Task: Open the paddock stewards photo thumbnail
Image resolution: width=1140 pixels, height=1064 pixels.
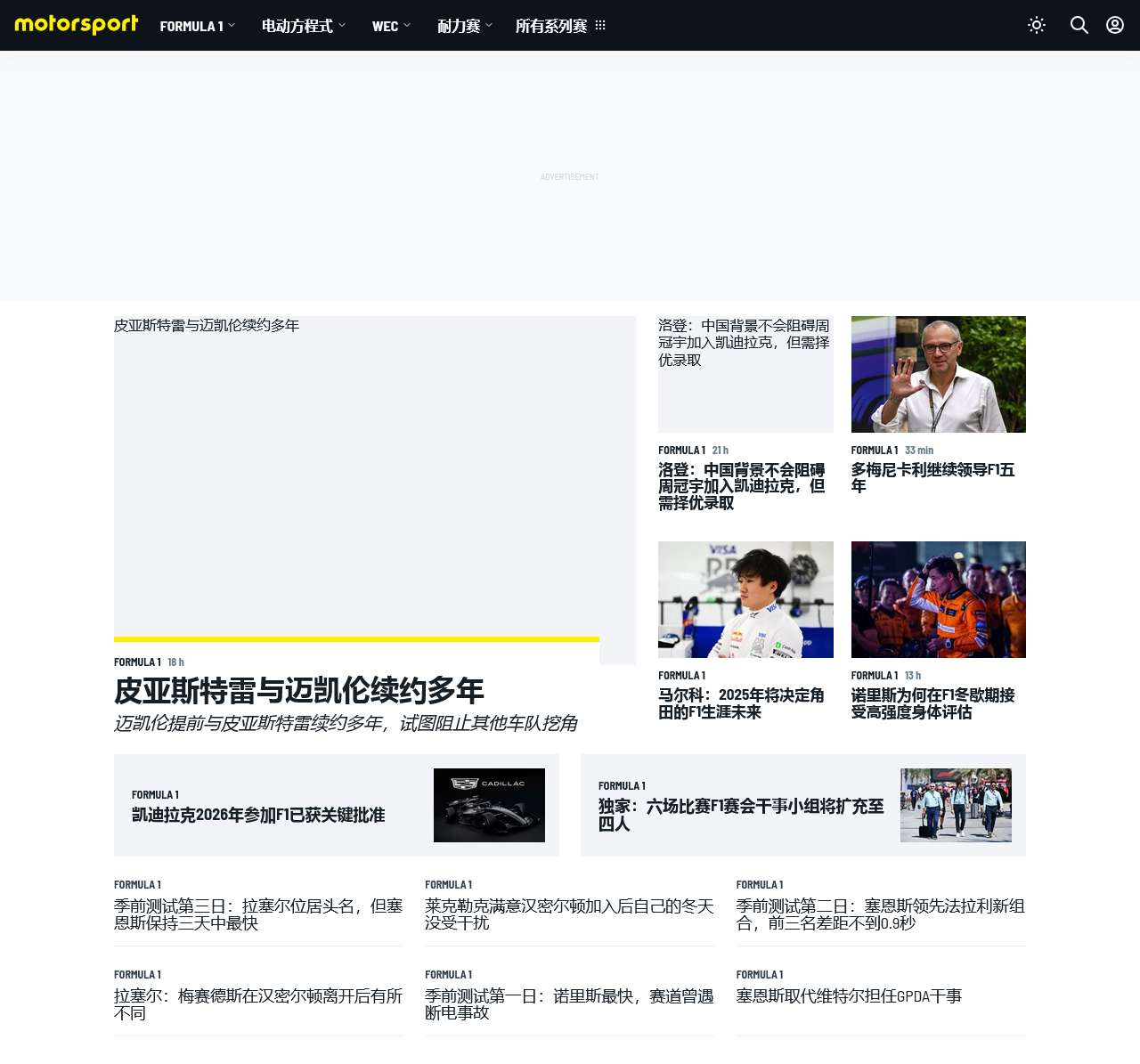Action: point(956,805)
